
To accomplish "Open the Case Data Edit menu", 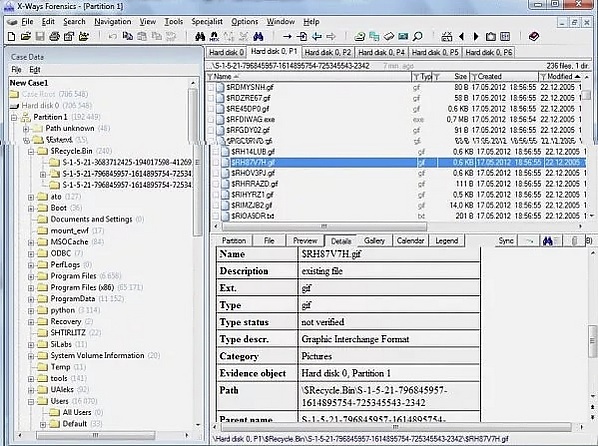I will [35, 70].
